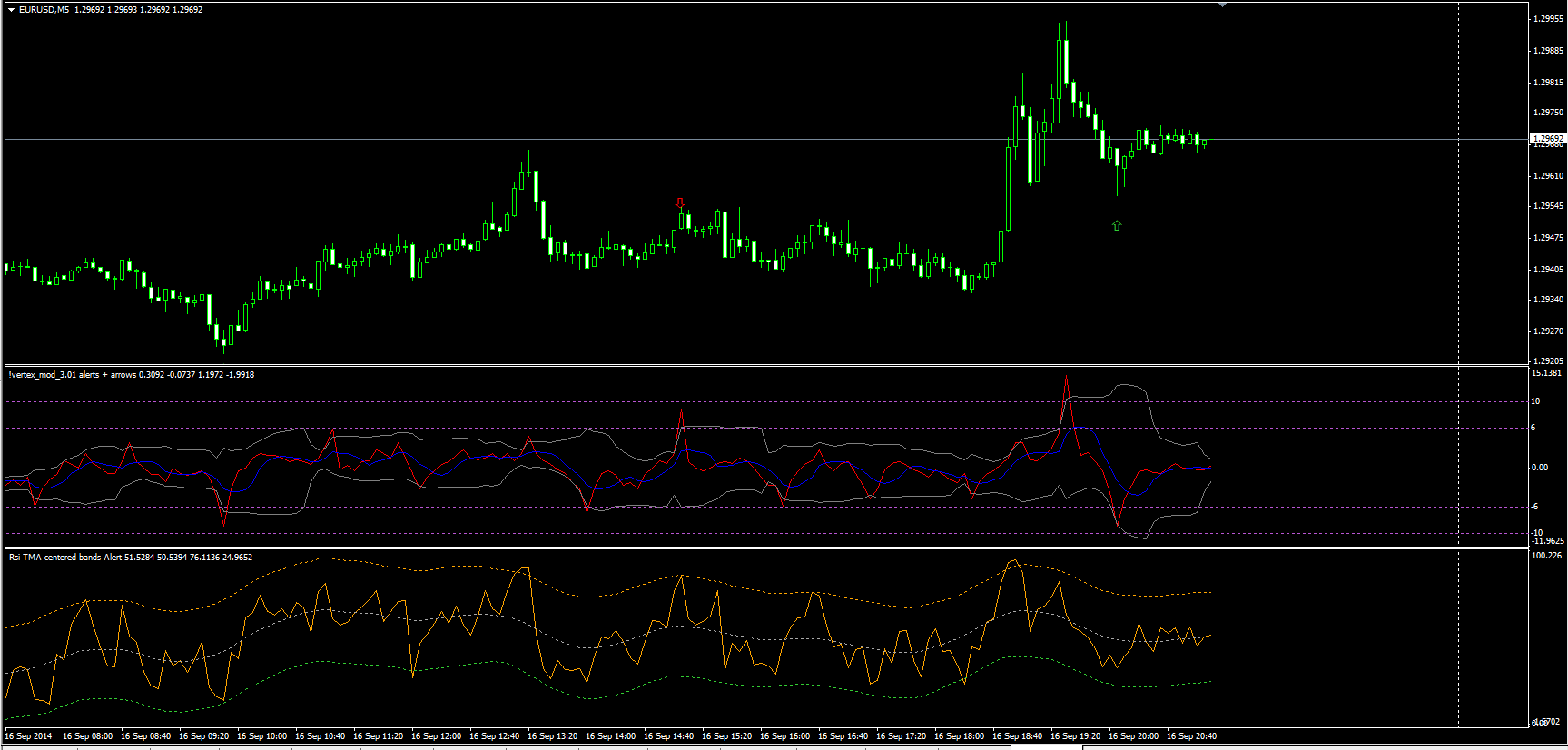Click the 16 Sep 10:00 time label
Image resolution: width=1568 pixels, height=750 pixels.
[x=262, y=736]
